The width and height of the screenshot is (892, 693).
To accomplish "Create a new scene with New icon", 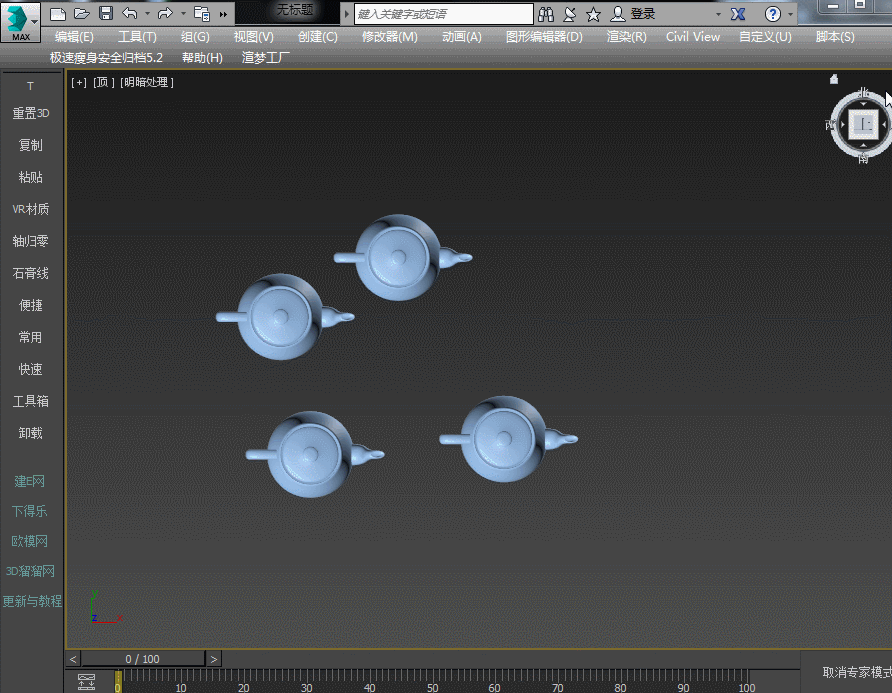I will click(x=58, y=14).
